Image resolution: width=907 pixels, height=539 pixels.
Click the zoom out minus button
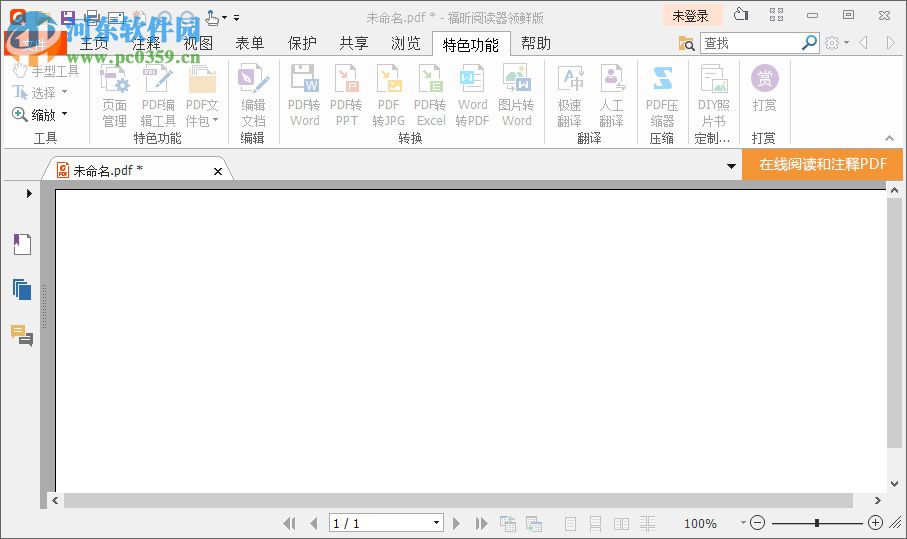(757, 523)
